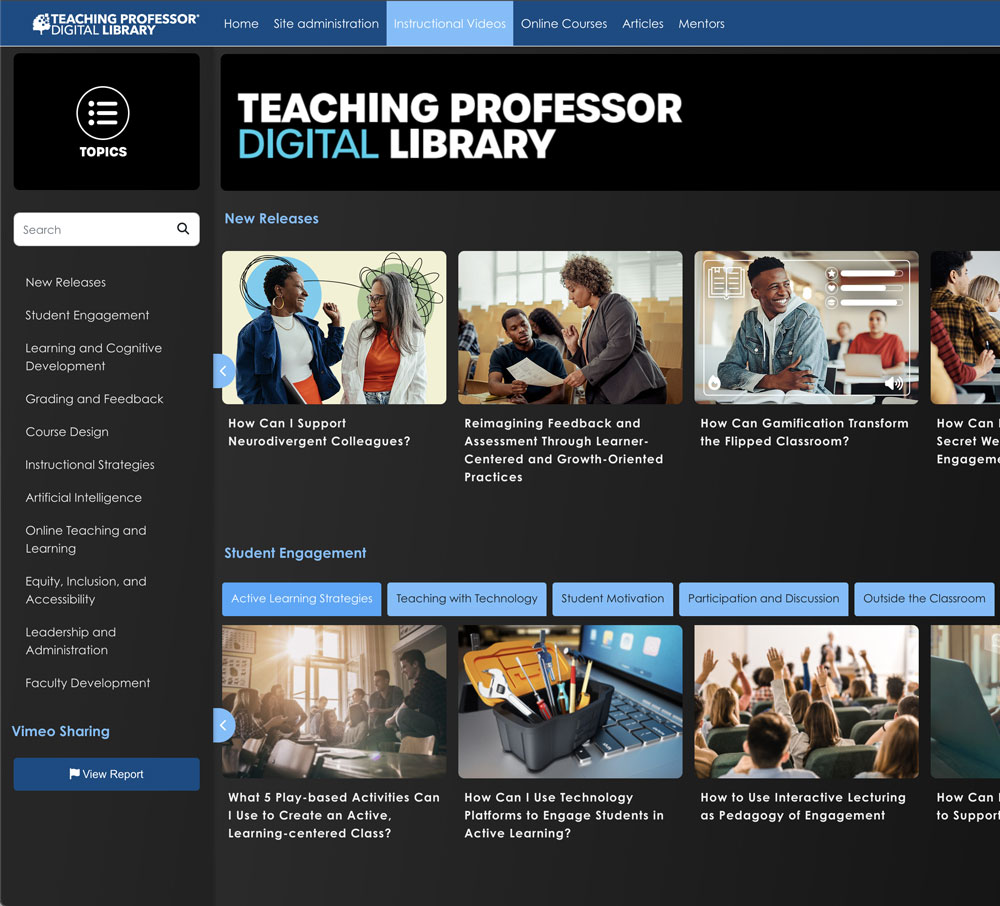Click the Student Engagement section heading
The image size is (1000, 906).
point(295,553)
